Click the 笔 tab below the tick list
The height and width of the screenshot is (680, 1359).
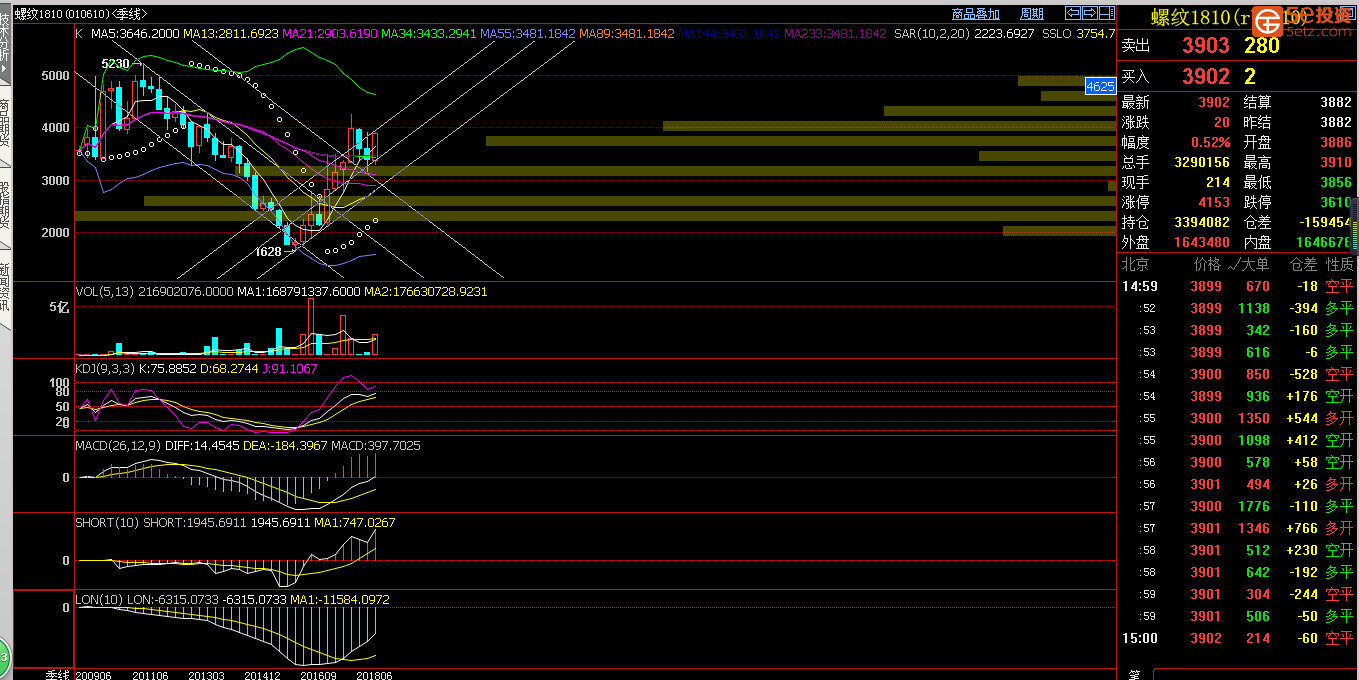(x=1135, y=675)
